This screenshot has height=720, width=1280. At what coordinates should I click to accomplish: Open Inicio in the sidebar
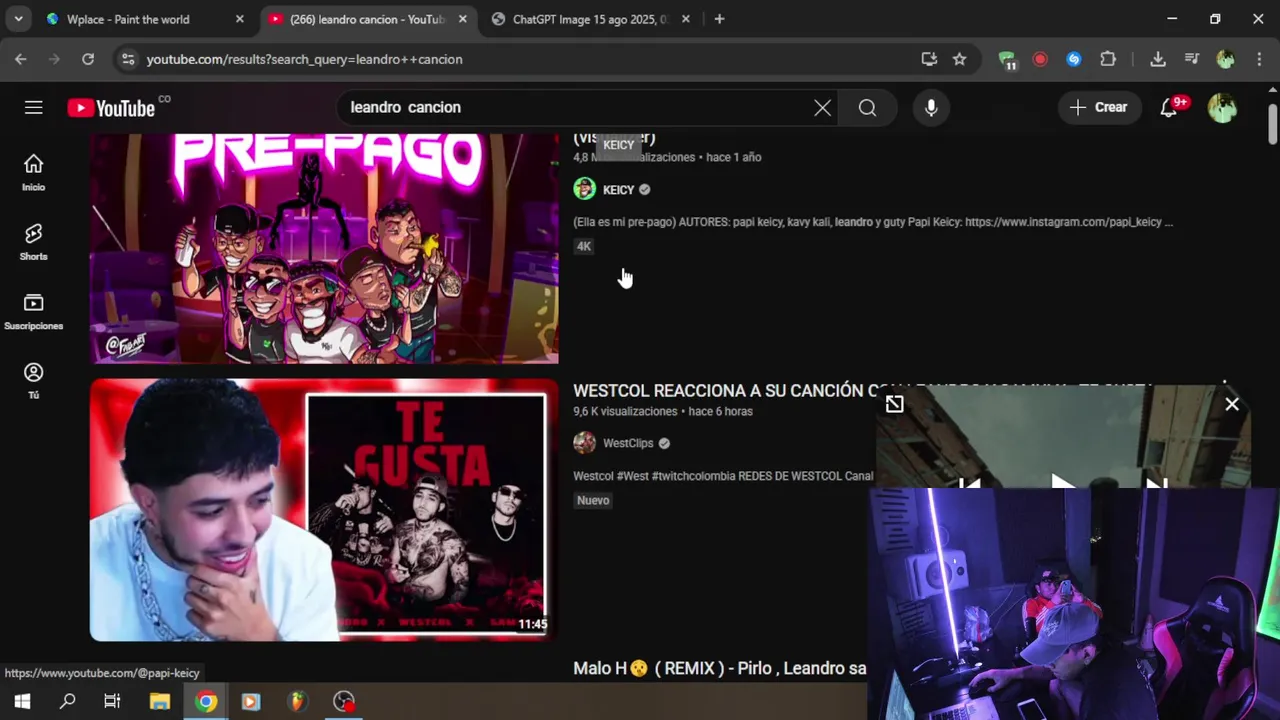click(33, 172)
